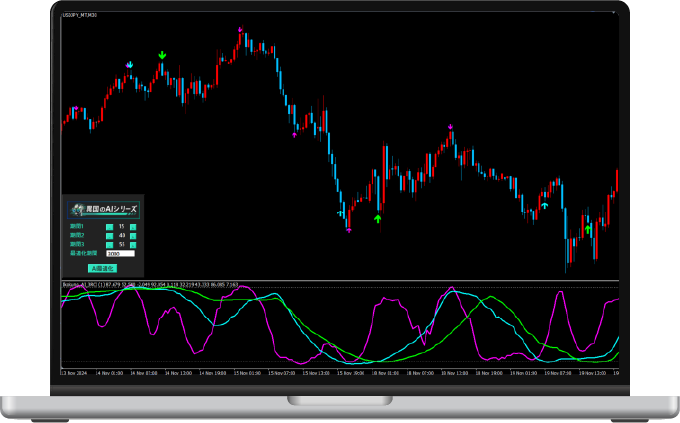Click the AI series logo banner
This screenshot has height=423, width=680.
click(103, 209)
